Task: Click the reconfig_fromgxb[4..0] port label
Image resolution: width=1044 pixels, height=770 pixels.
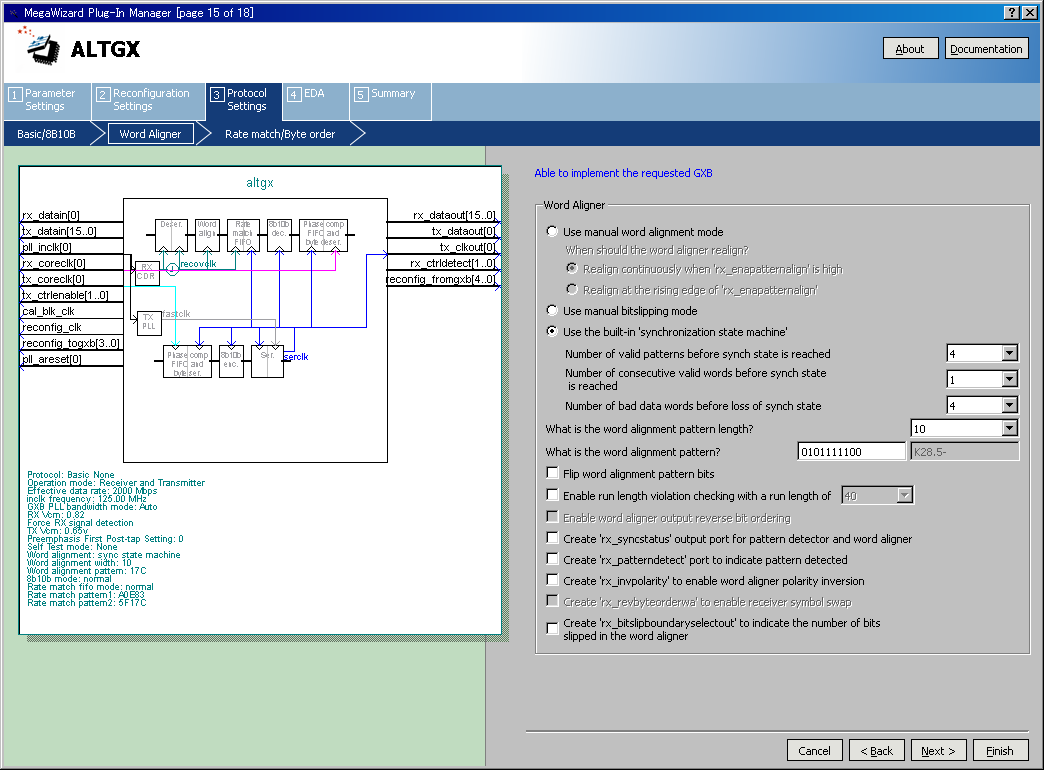Action: [x=441, y=279]
